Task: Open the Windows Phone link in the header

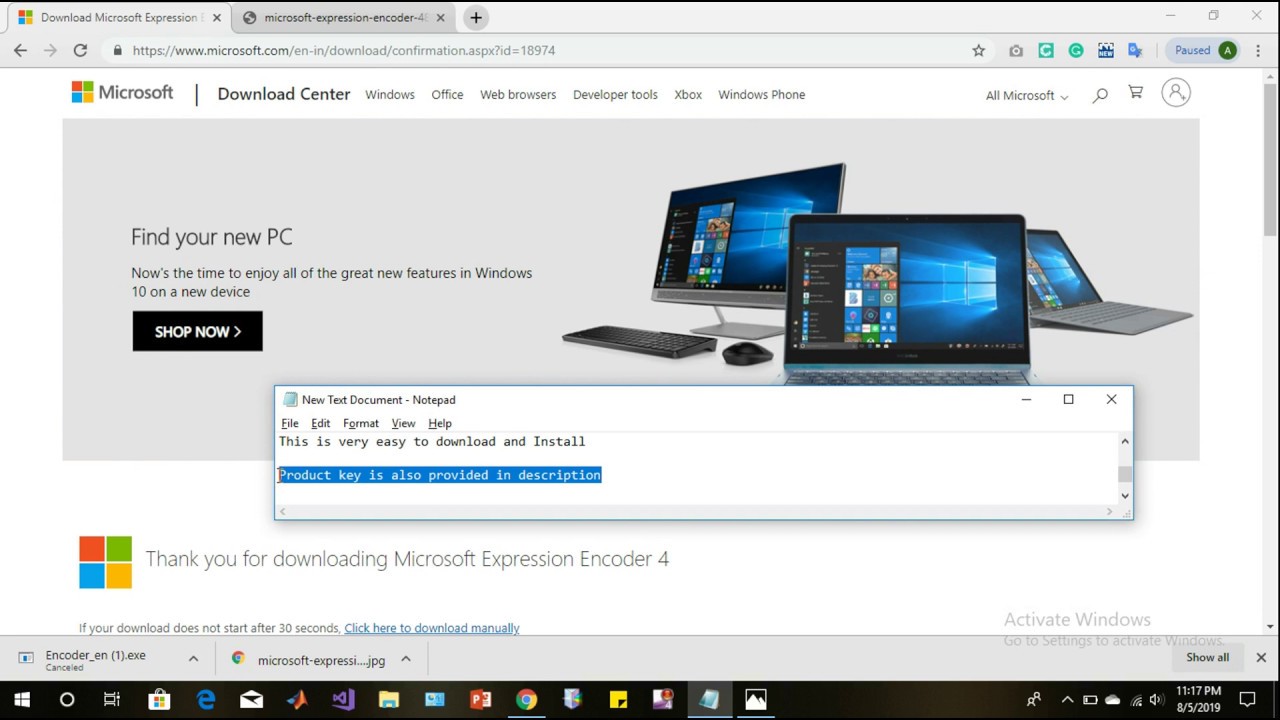Action: click(x=761, y=94)
